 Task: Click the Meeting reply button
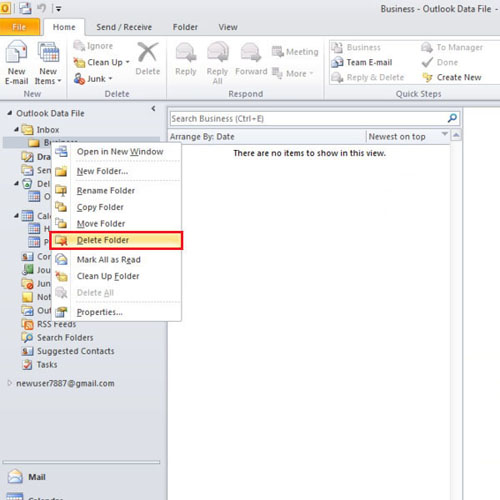(x=295, y=52)
